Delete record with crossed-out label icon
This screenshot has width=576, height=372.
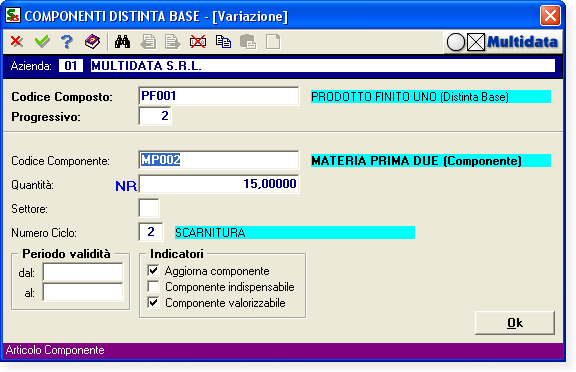click(198, 41)
